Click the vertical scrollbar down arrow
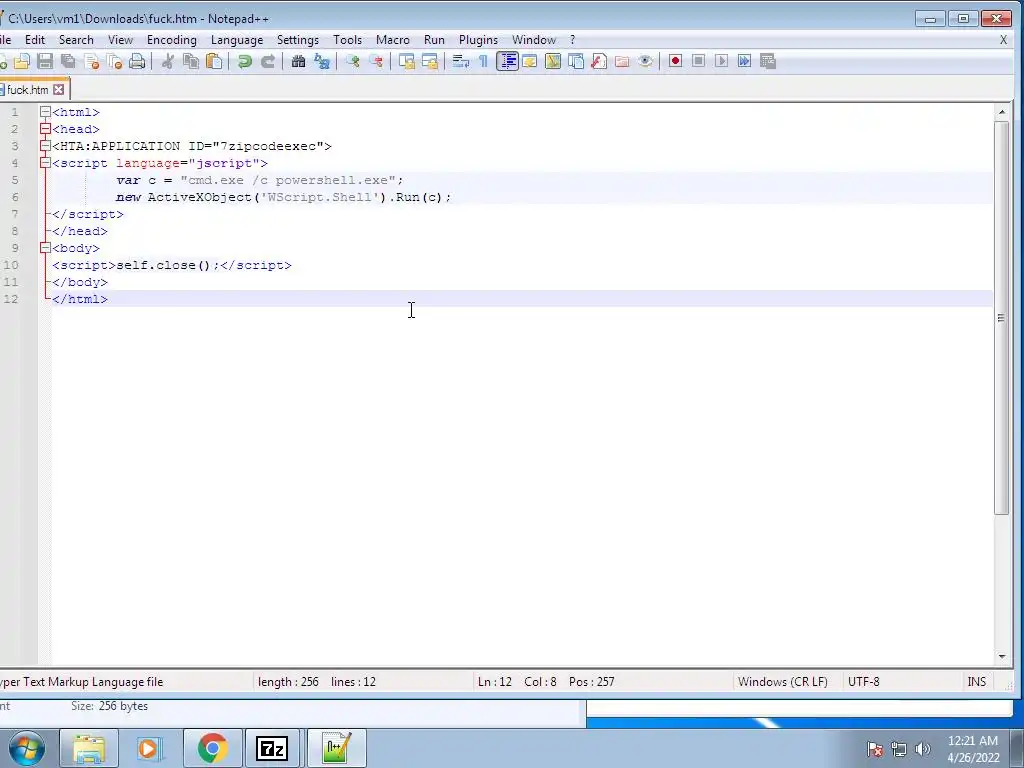Image resolution: width=1024 pixels, height=768 pixels. point(1002,656)
